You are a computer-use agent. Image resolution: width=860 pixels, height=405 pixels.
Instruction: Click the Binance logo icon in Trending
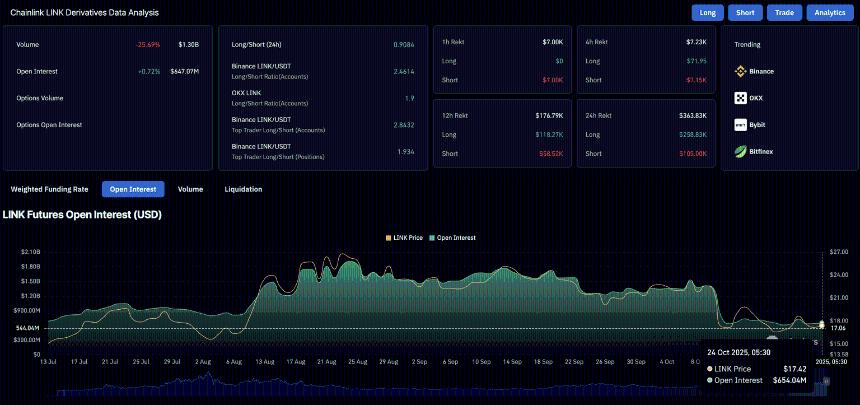(741, 72)
